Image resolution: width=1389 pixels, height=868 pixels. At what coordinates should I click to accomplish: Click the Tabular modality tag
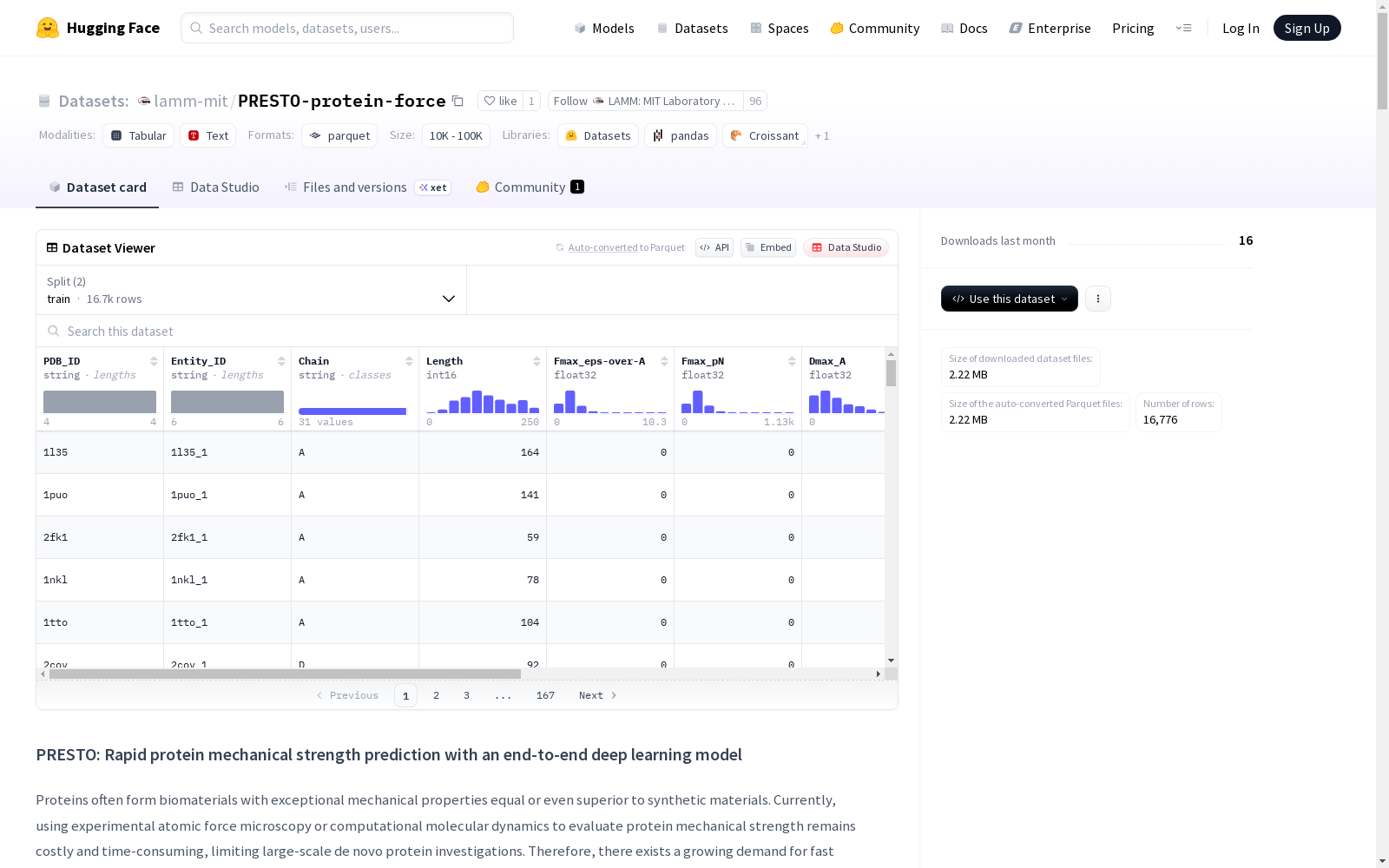click(x=139, y=135)
